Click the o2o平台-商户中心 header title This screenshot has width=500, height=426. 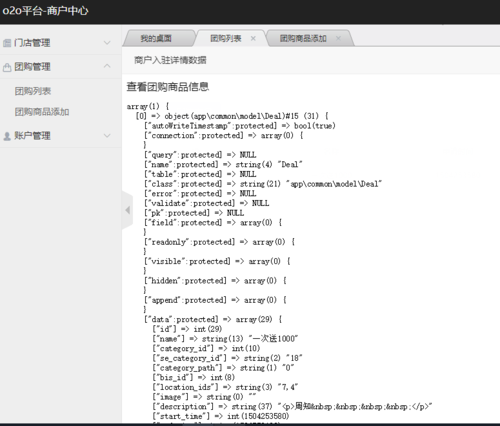point(45,11)
